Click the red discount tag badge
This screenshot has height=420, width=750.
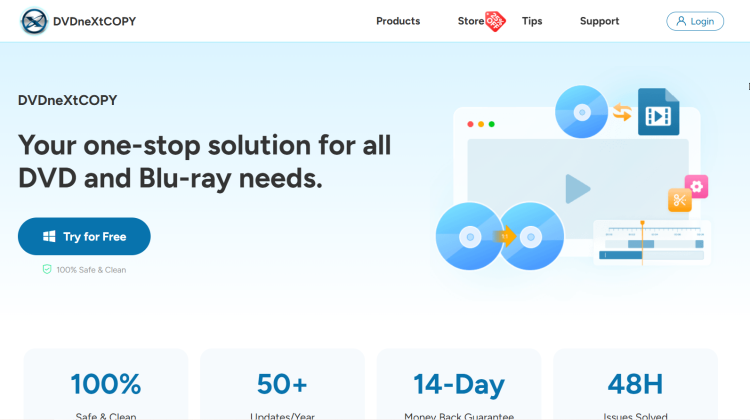pos(496,21)
